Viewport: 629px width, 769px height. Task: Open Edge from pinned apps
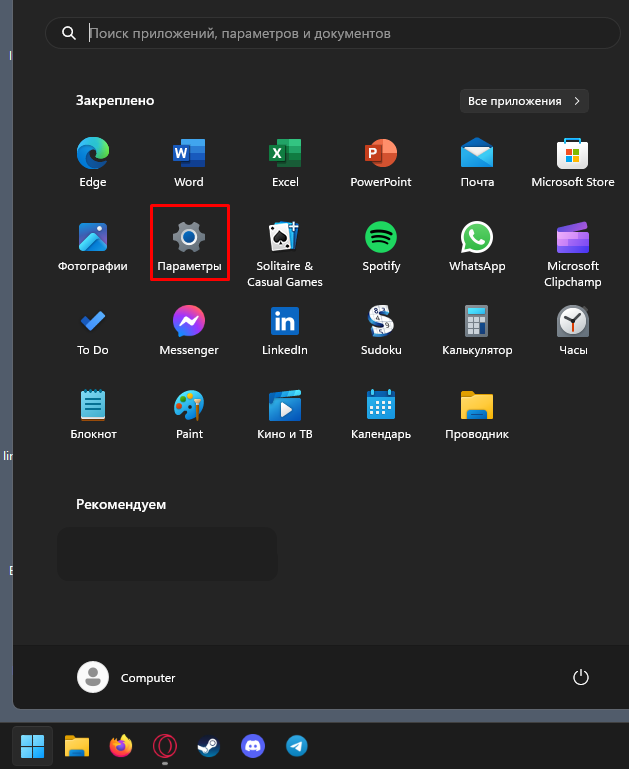pos(93,163)
